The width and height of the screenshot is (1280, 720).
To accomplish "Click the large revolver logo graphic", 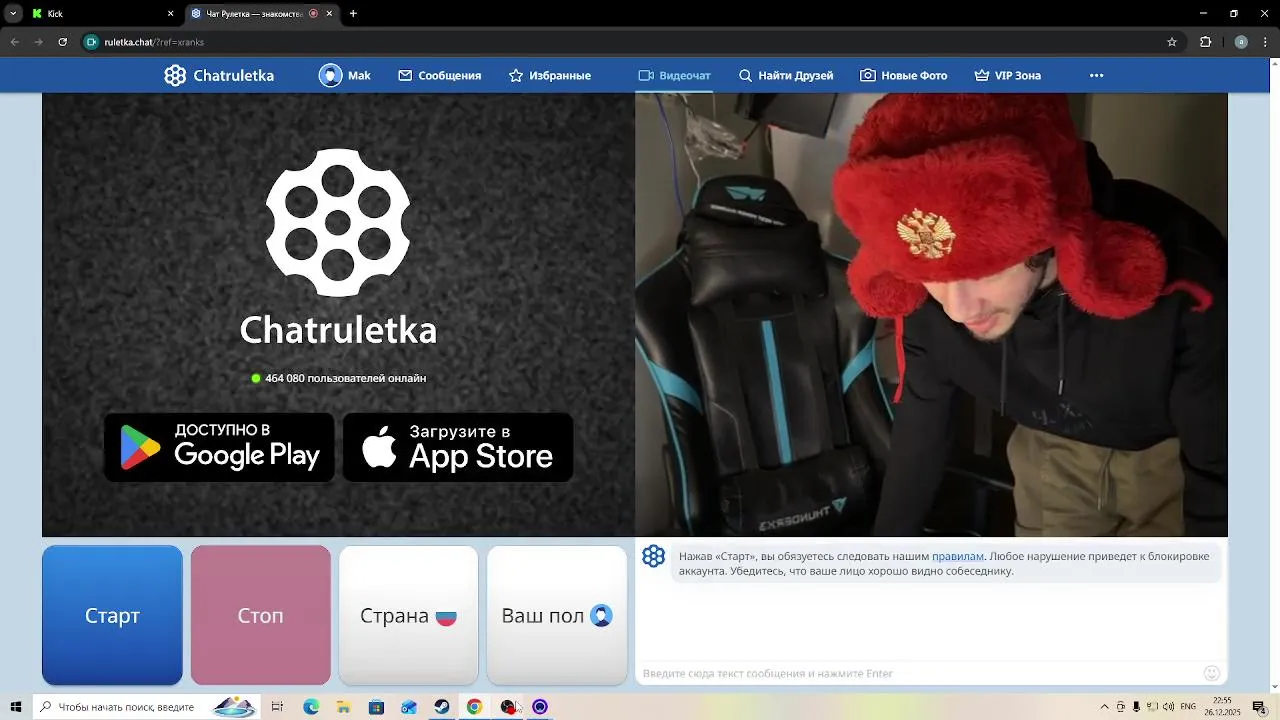I will coord(338,223).
